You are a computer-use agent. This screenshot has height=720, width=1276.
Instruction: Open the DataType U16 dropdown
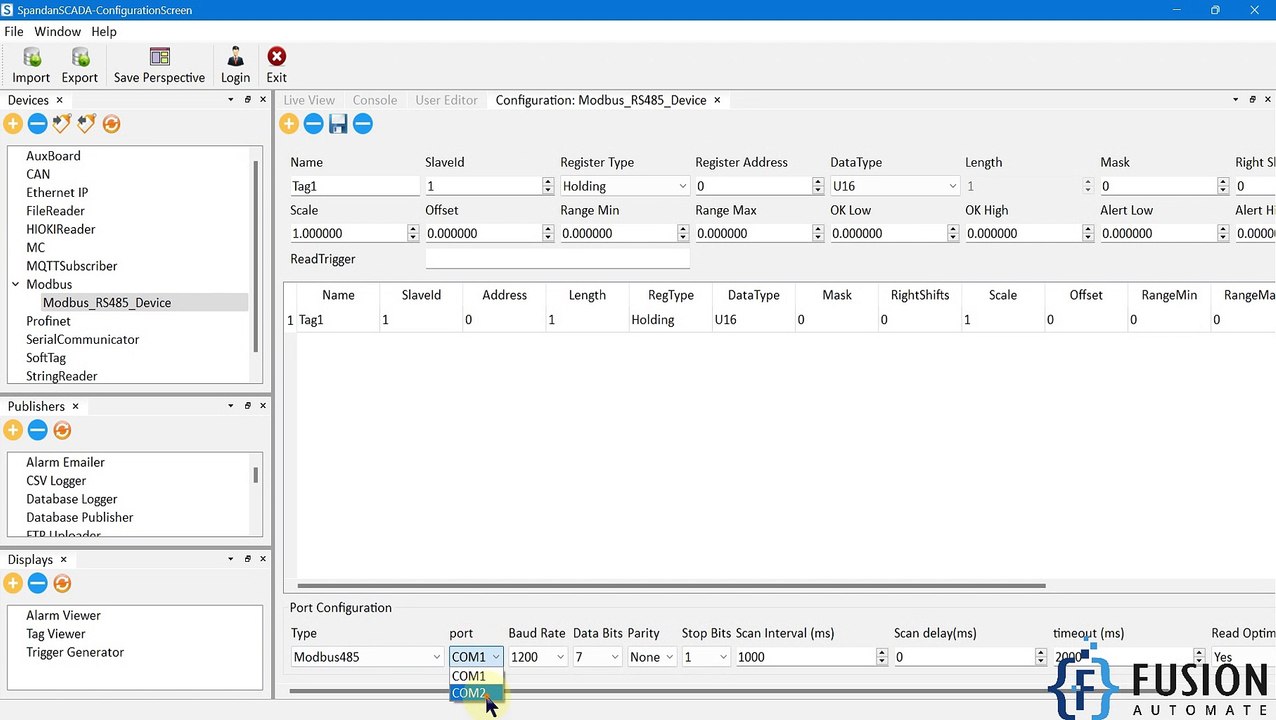pyautogui.click(x=895, y=186)
